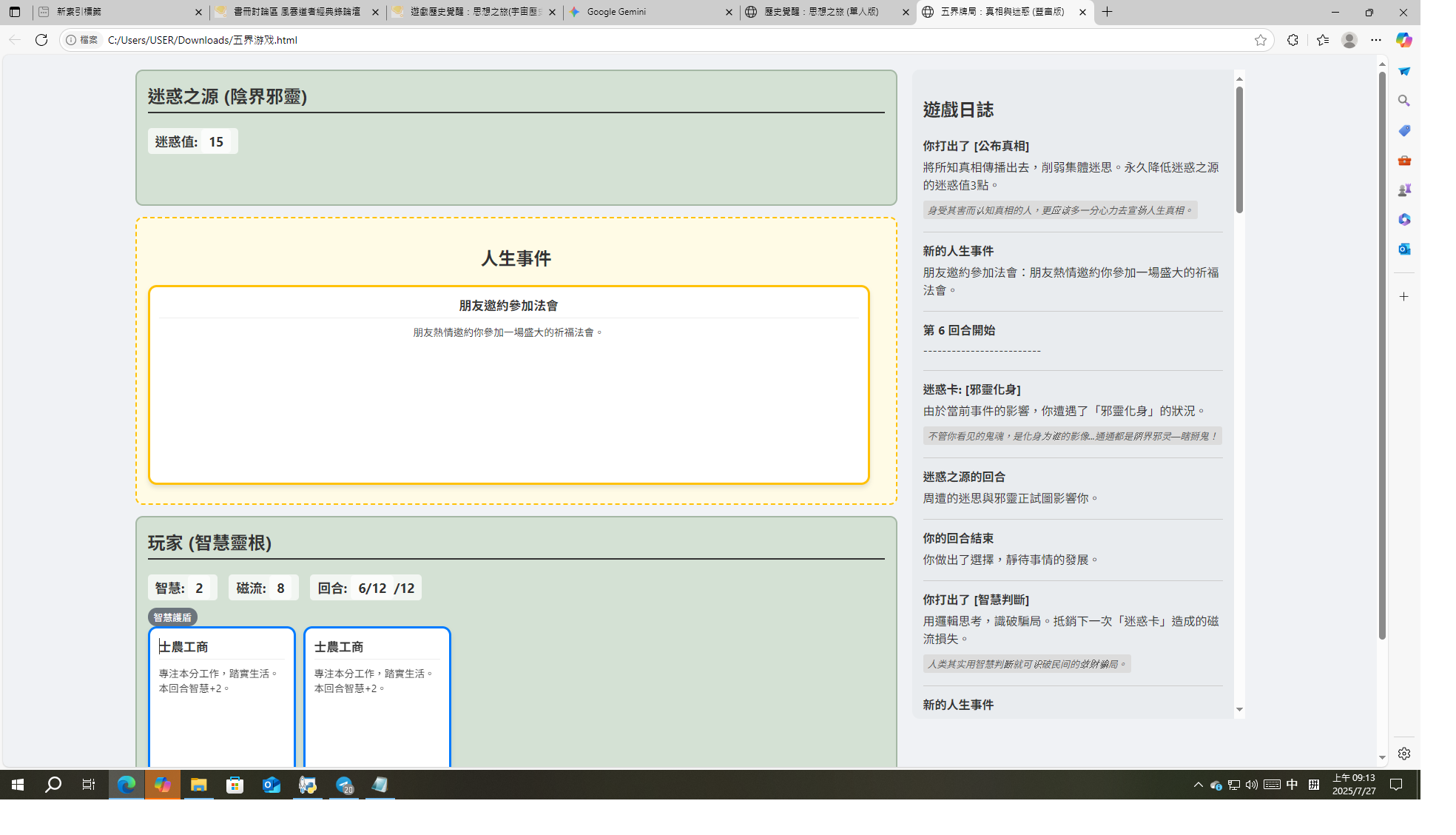This screenshot has width=1456, height=835.
Task: Open sidebar Search tool
Action: pyautogui.click(x=1403, y=100)
